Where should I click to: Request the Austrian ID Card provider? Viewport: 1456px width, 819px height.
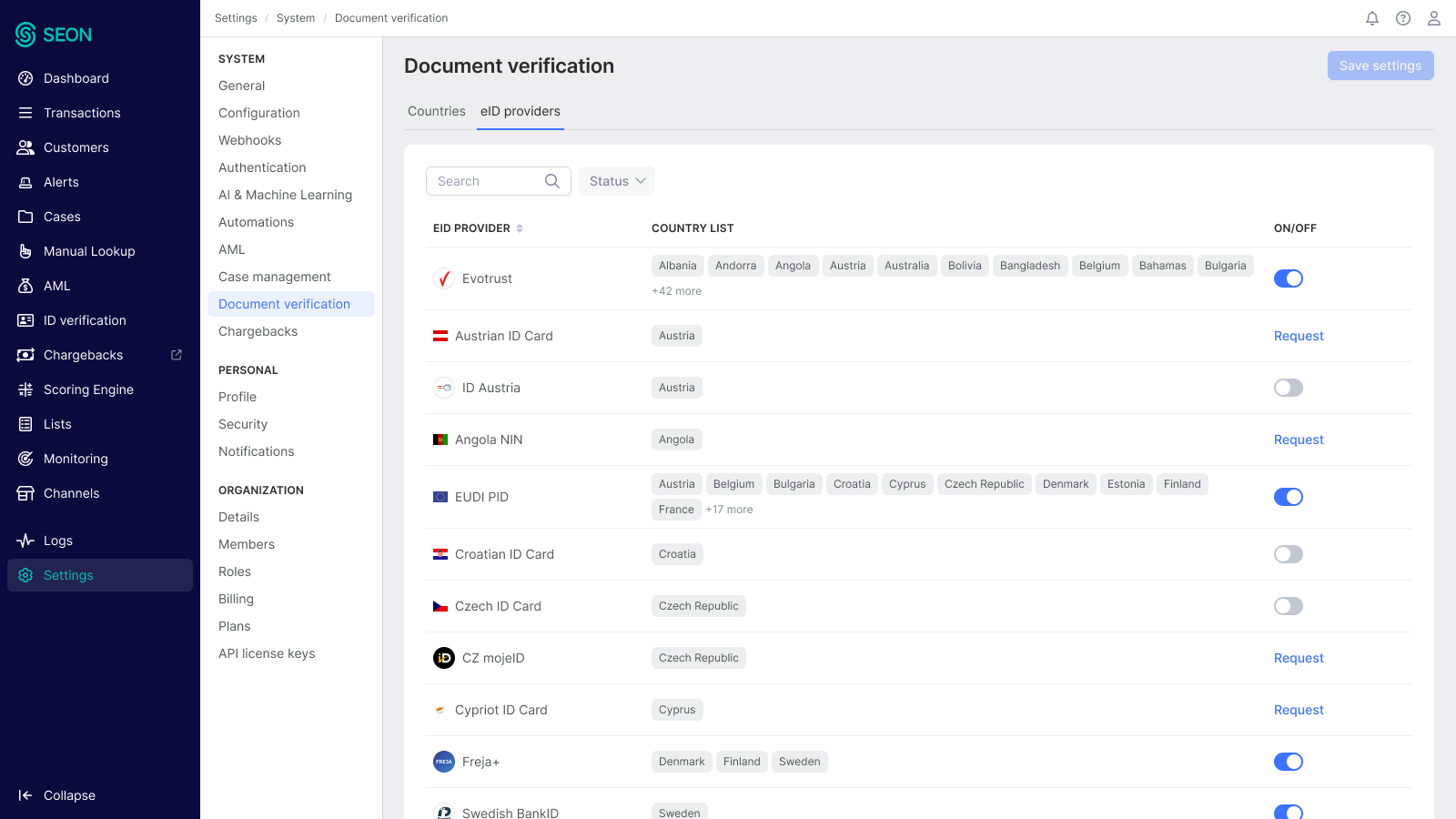click(x=1299, y=336)
